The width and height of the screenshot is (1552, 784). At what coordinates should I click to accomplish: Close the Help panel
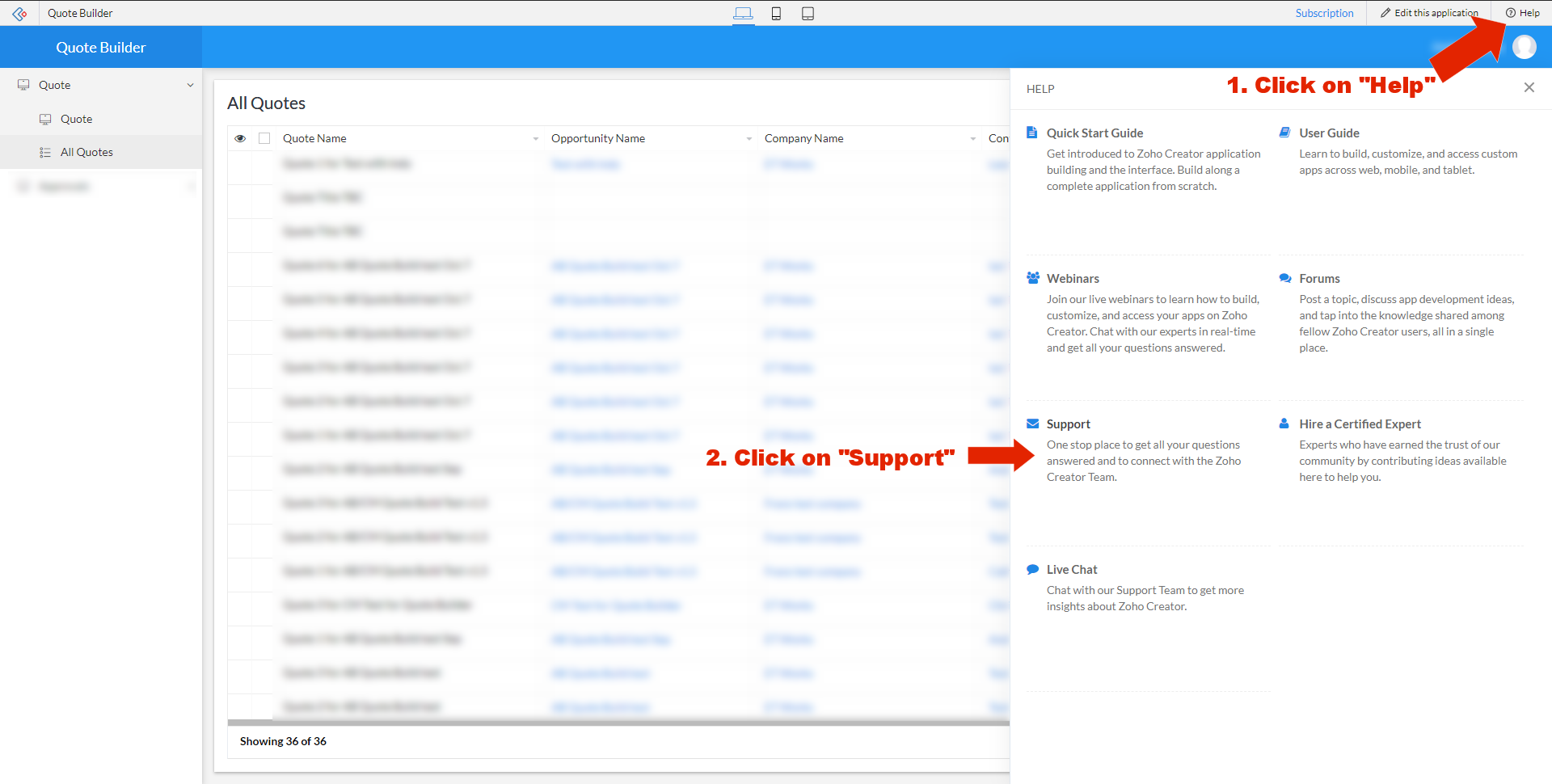click(1529, 87)
